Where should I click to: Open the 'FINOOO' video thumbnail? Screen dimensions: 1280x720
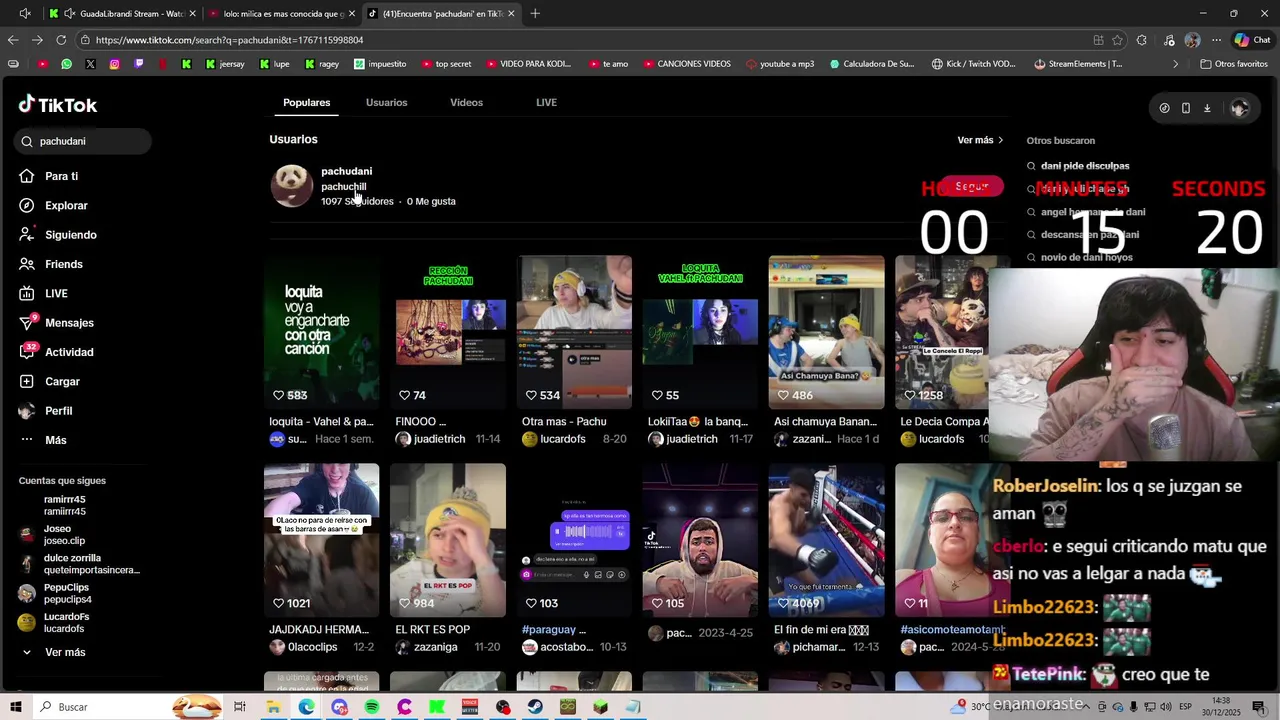click(447, 332)
